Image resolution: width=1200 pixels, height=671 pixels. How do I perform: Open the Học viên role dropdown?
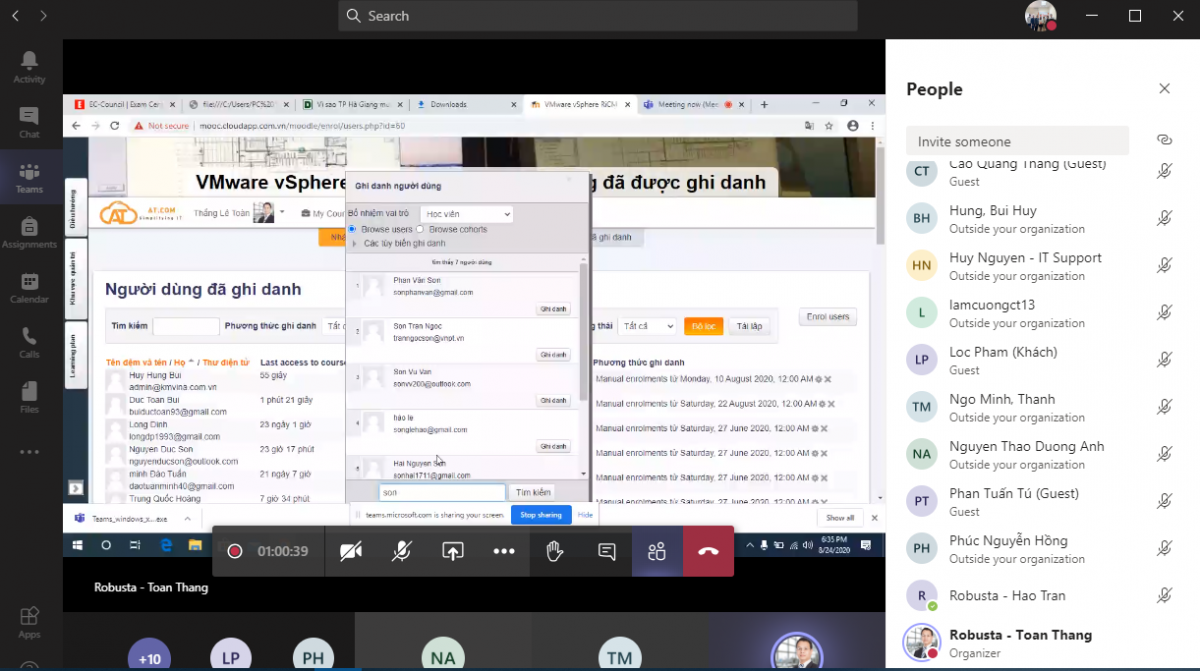(x=466, y=214)
